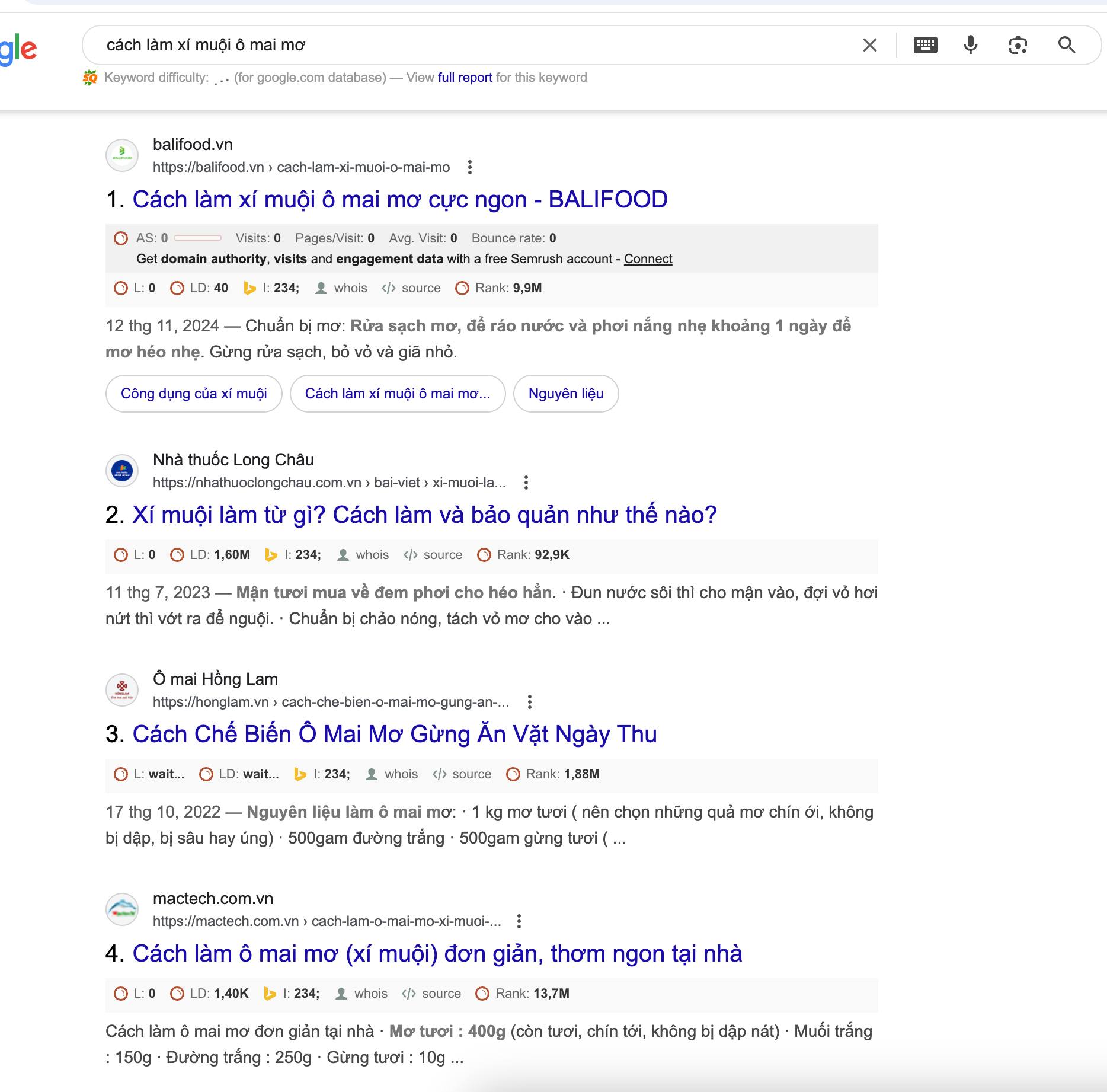The image size is (1107, 1092).
Task: Open more options for balifood.vn result
Action: 470,167
